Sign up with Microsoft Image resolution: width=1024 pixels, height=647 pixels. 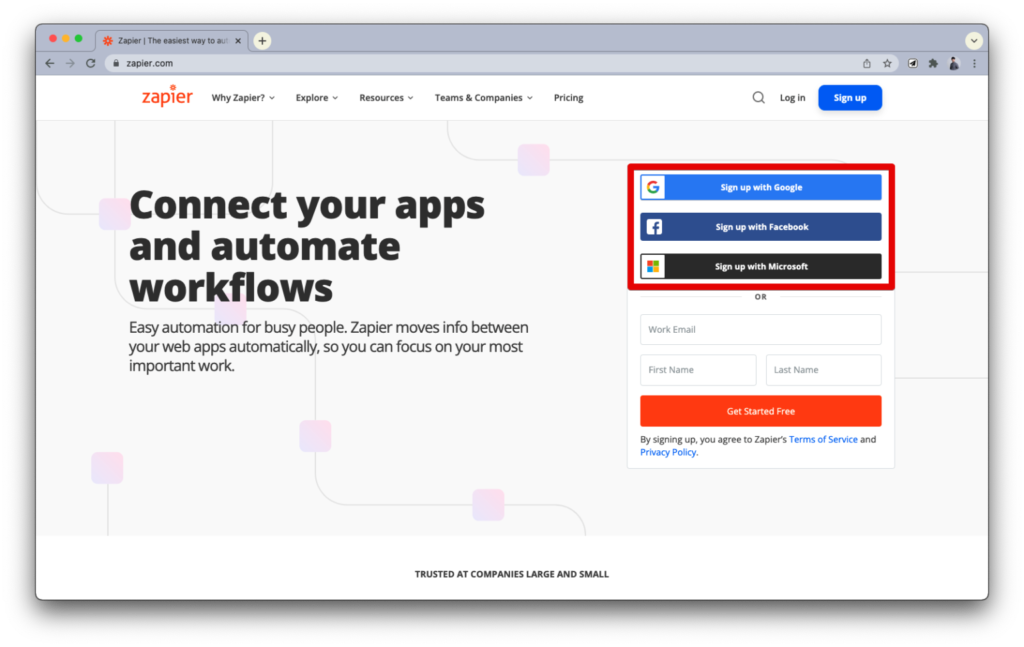pos(761,266)
